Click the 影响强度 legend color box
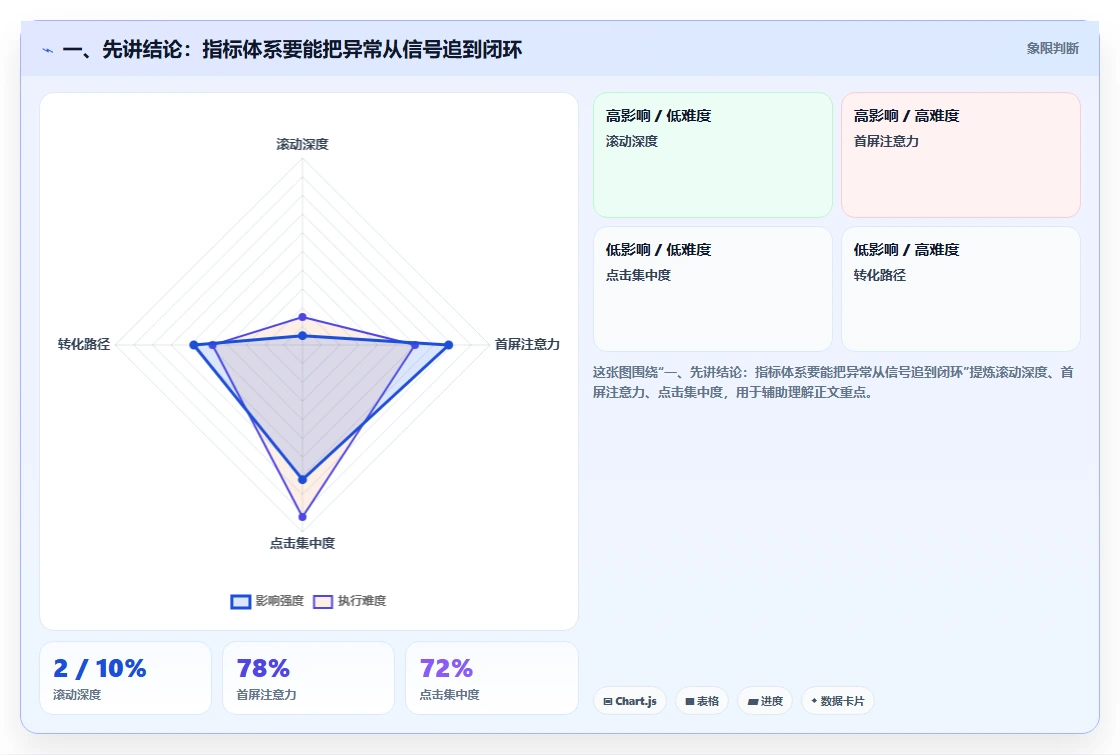This screenshot has width=1120, height=755. 241,601
